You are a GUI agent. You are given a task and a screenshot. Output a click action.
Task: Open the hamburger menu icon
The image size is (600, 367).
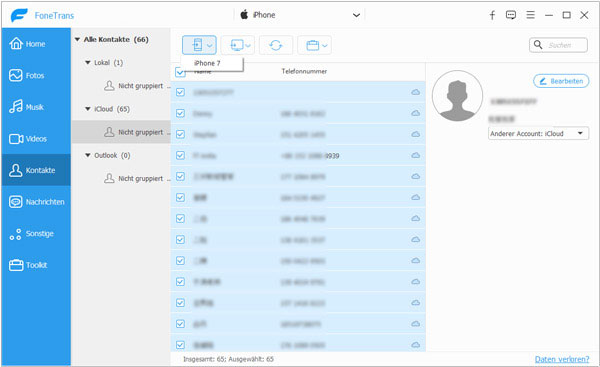530,15
